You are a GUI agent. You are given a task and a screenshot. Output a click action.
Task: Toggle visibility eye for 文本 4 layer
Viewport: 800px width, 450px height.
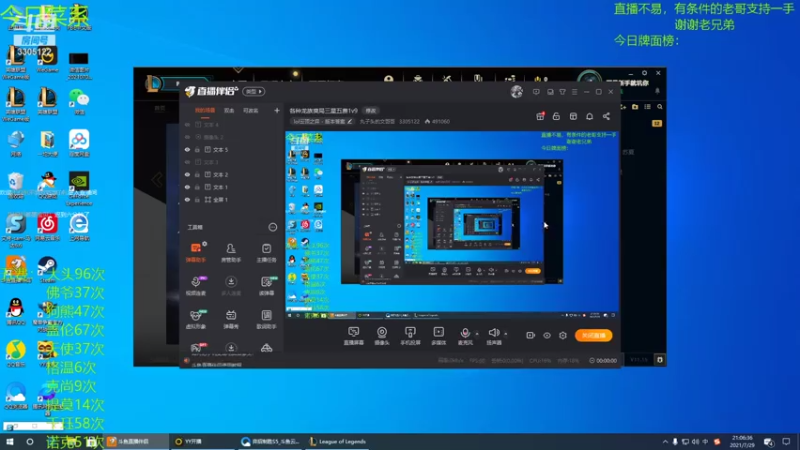point(187,124)
